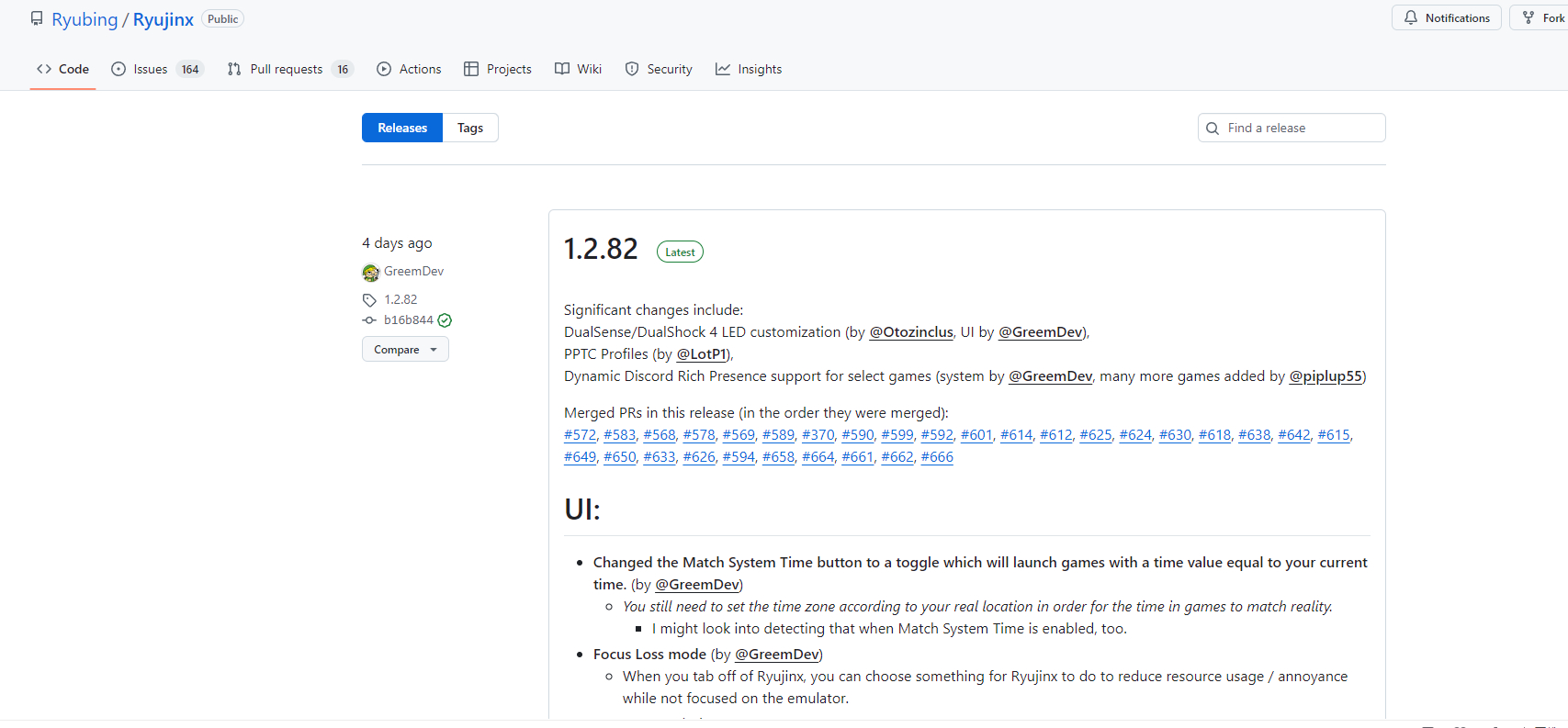Open pull request #569
This screenshot has height=728, width=1568.
click(739, 435)
